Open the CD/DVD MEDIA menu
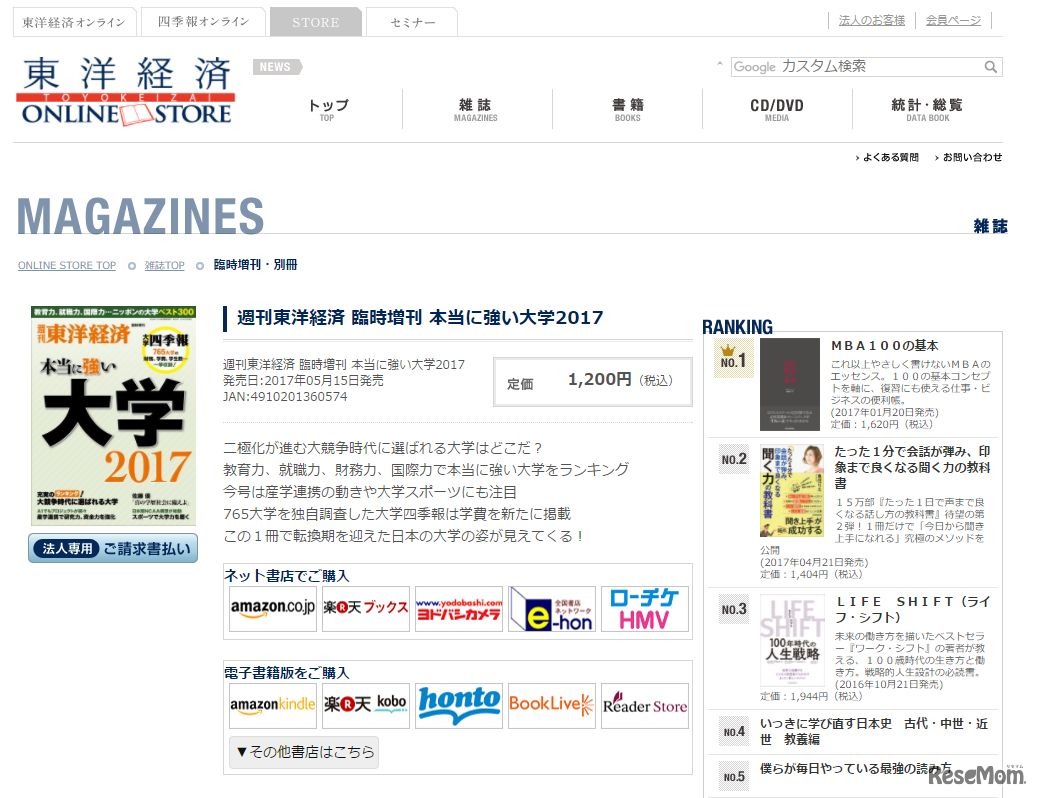Viewport: 1039px width, 798px height. point(777,110)
